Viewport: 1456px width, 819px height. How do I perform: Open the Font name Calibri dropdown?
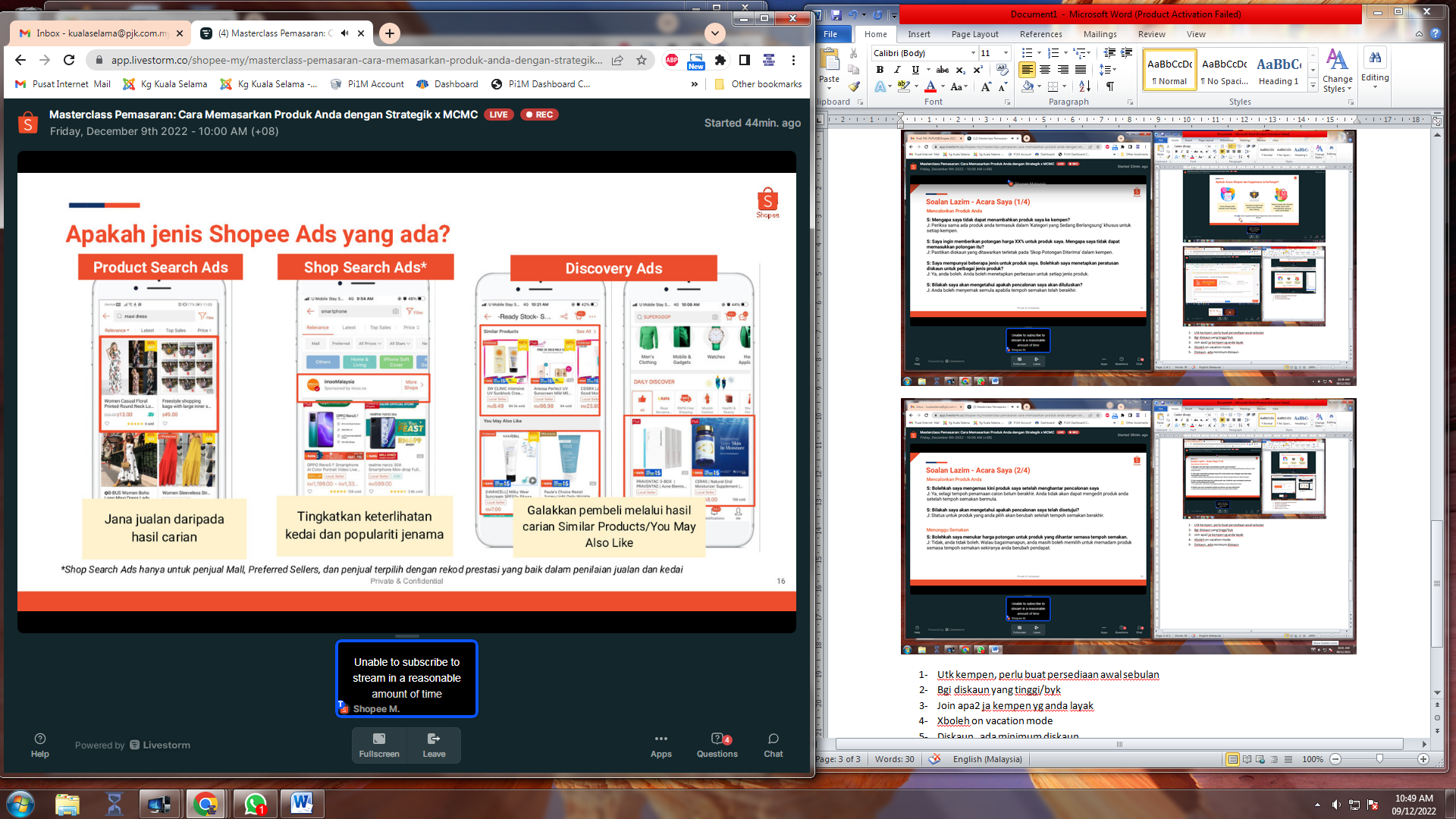[974, 53]
